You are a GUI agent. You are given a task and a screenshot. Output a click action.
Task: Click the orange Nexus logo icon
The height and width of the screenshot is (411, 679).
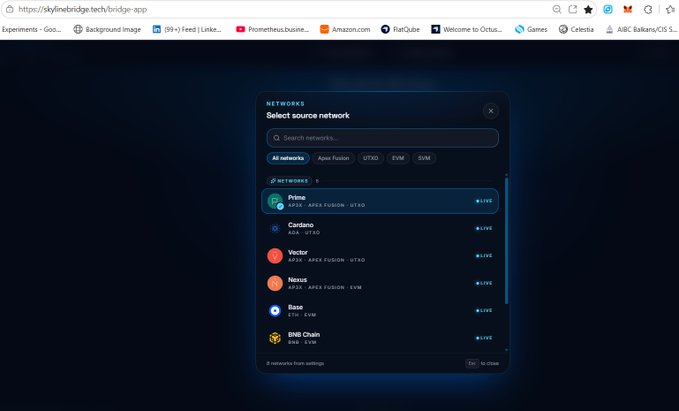(x=275, y=283)
